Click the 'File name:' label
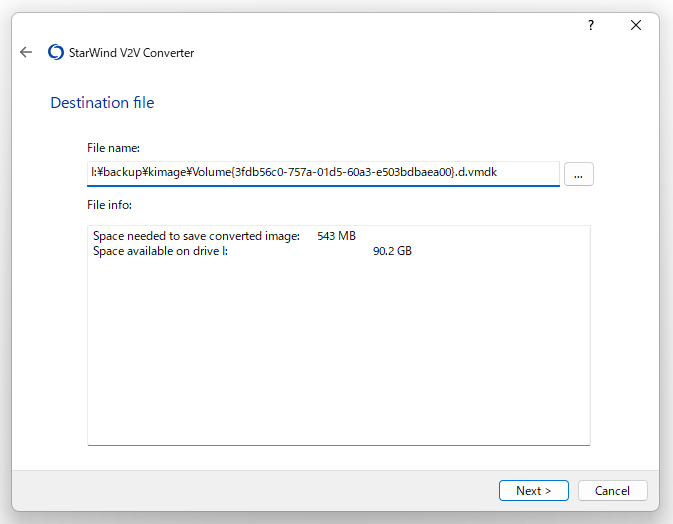 click(113, 148)
